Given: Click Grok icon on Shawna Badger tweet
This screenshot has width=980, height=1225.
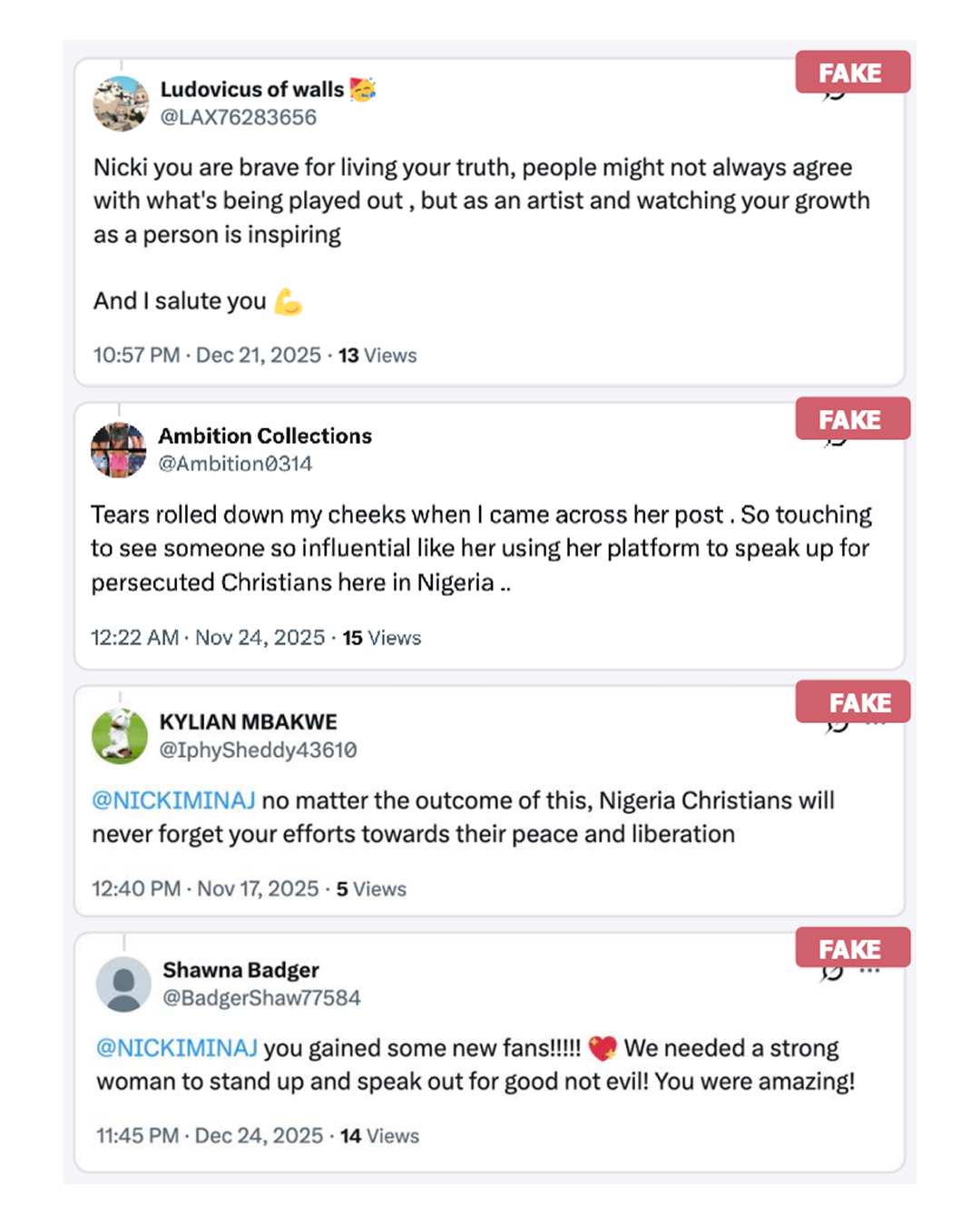Looking at the screenshot, I should click(831, 974).
